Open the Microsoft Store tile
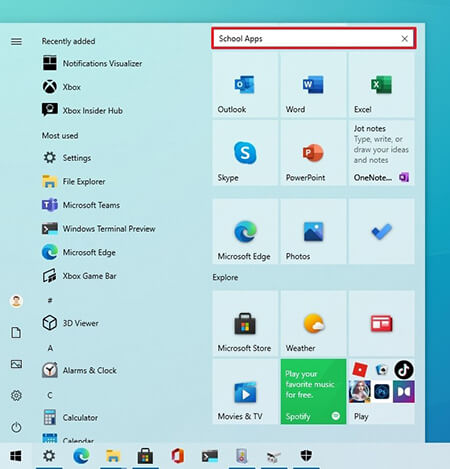 pos(245,323)
